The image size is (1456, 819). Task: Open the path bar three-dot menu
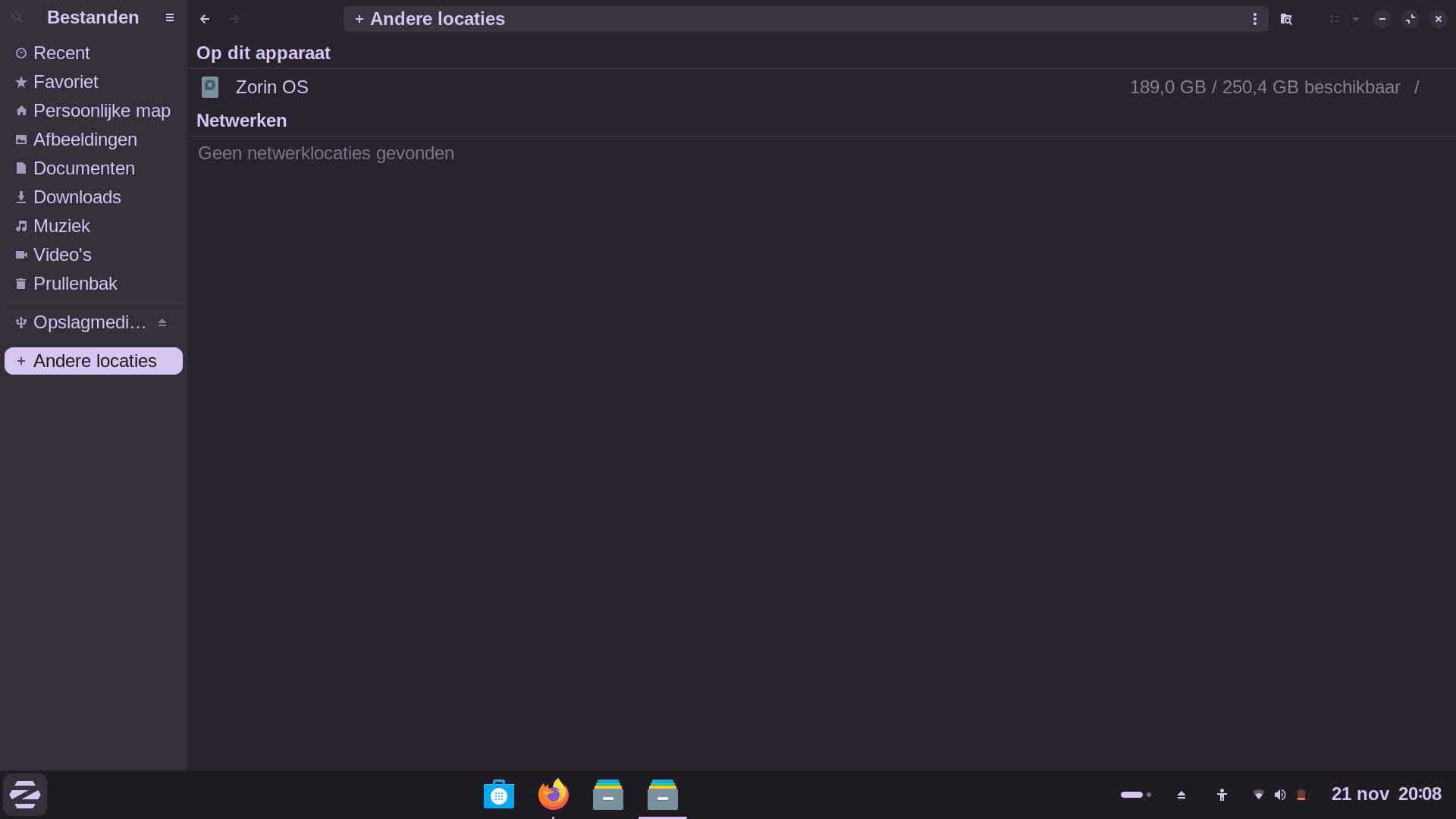(1255, 19)
